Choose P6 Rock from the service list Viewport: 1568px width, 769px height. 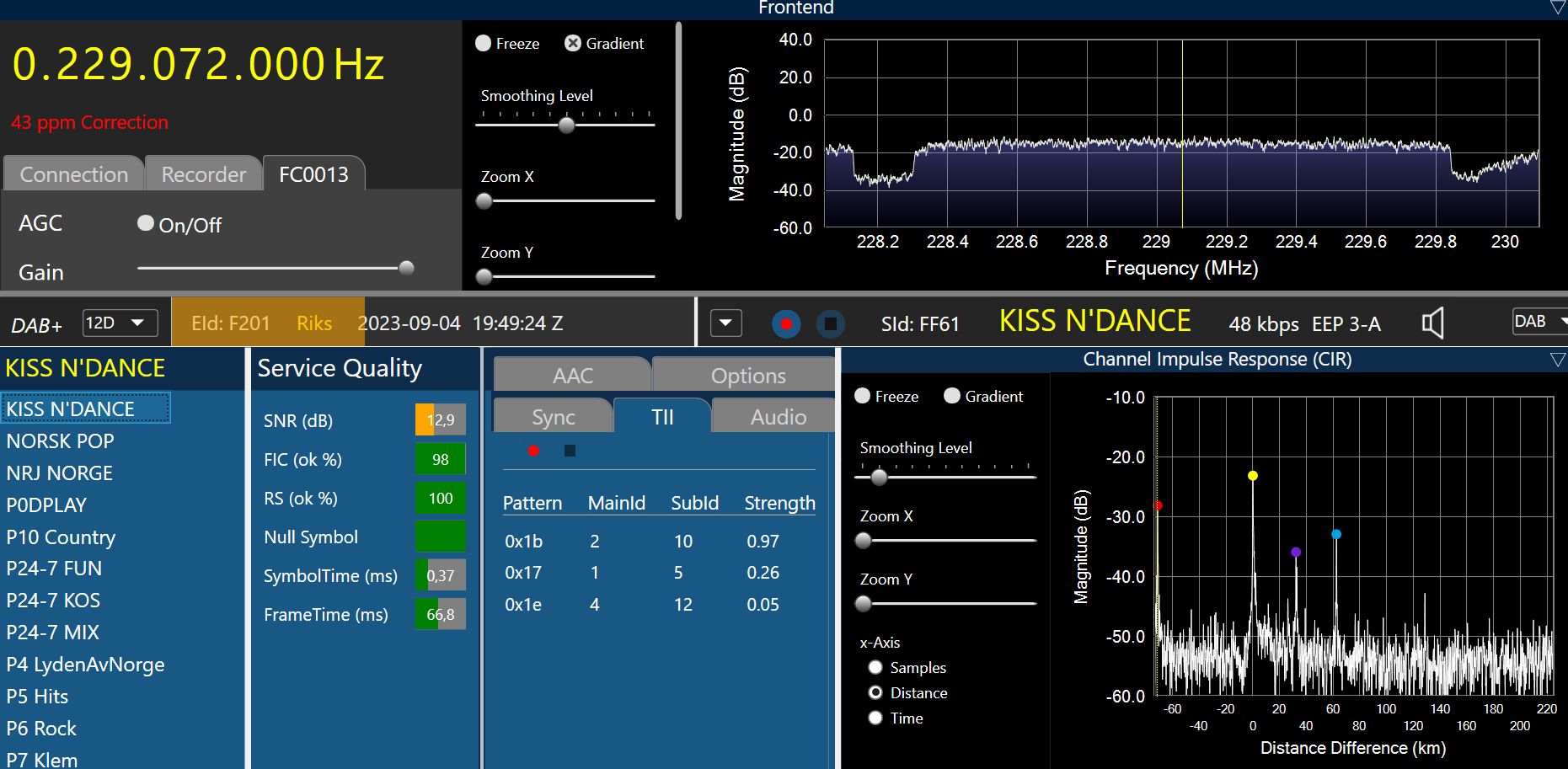coord(41,729)
